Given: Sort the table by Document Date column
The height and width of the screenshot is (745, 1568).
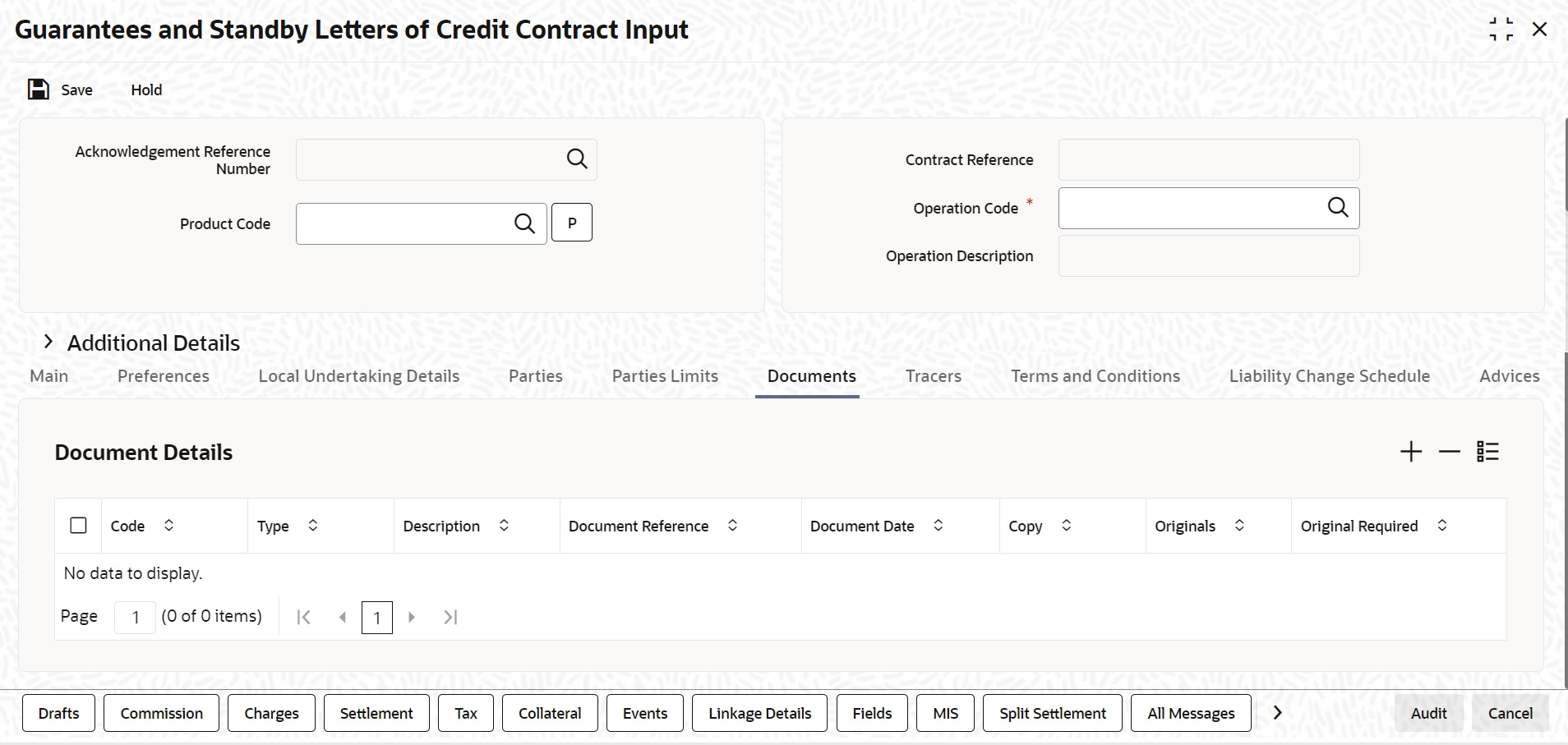Looking at the screenshot, I should tap(938, 525).
